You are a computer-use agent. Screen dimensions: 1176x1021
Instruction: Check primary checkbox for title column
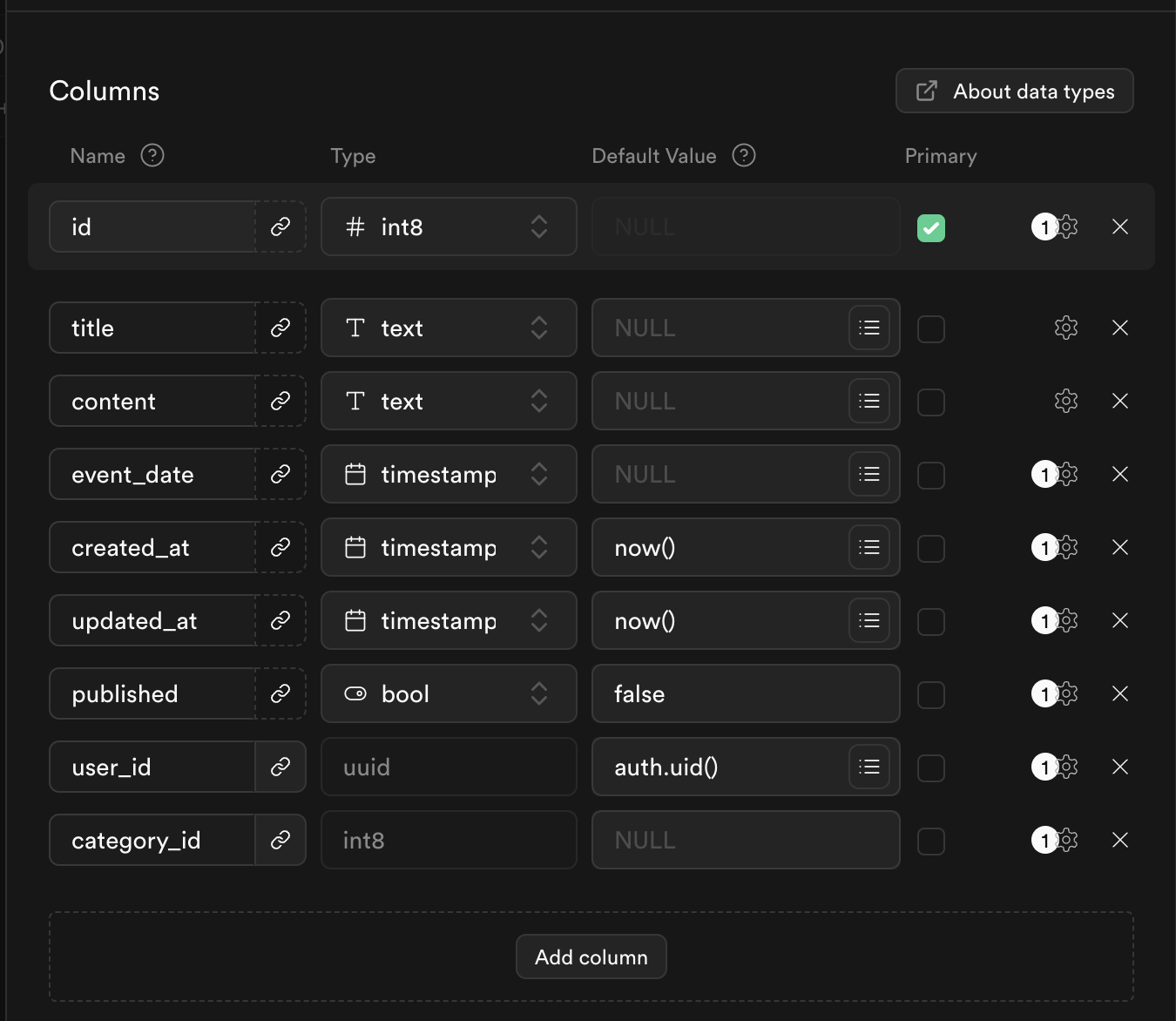pos(931,328)
